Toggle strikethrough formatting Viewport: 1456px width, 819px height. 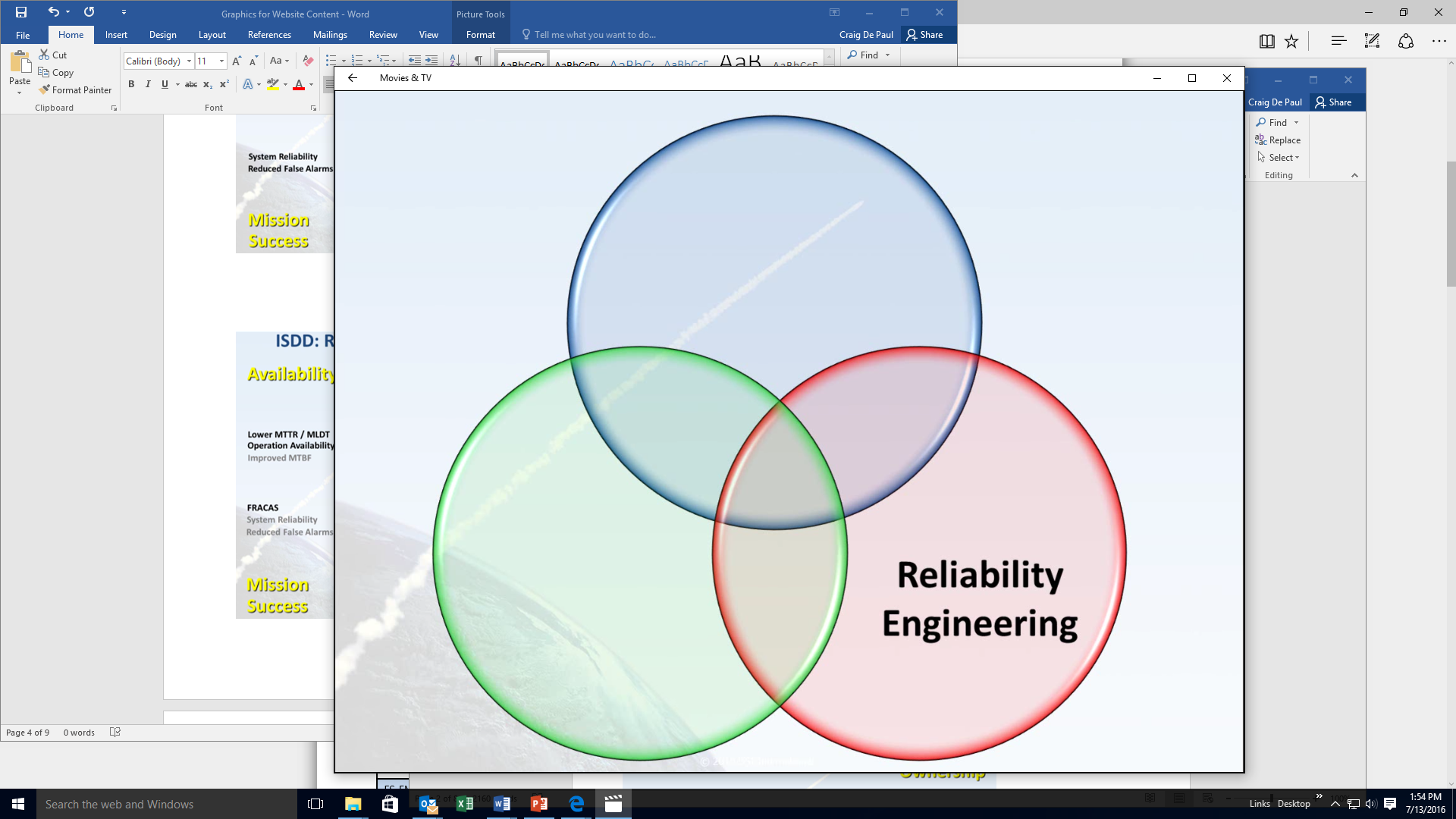[191, 84]
